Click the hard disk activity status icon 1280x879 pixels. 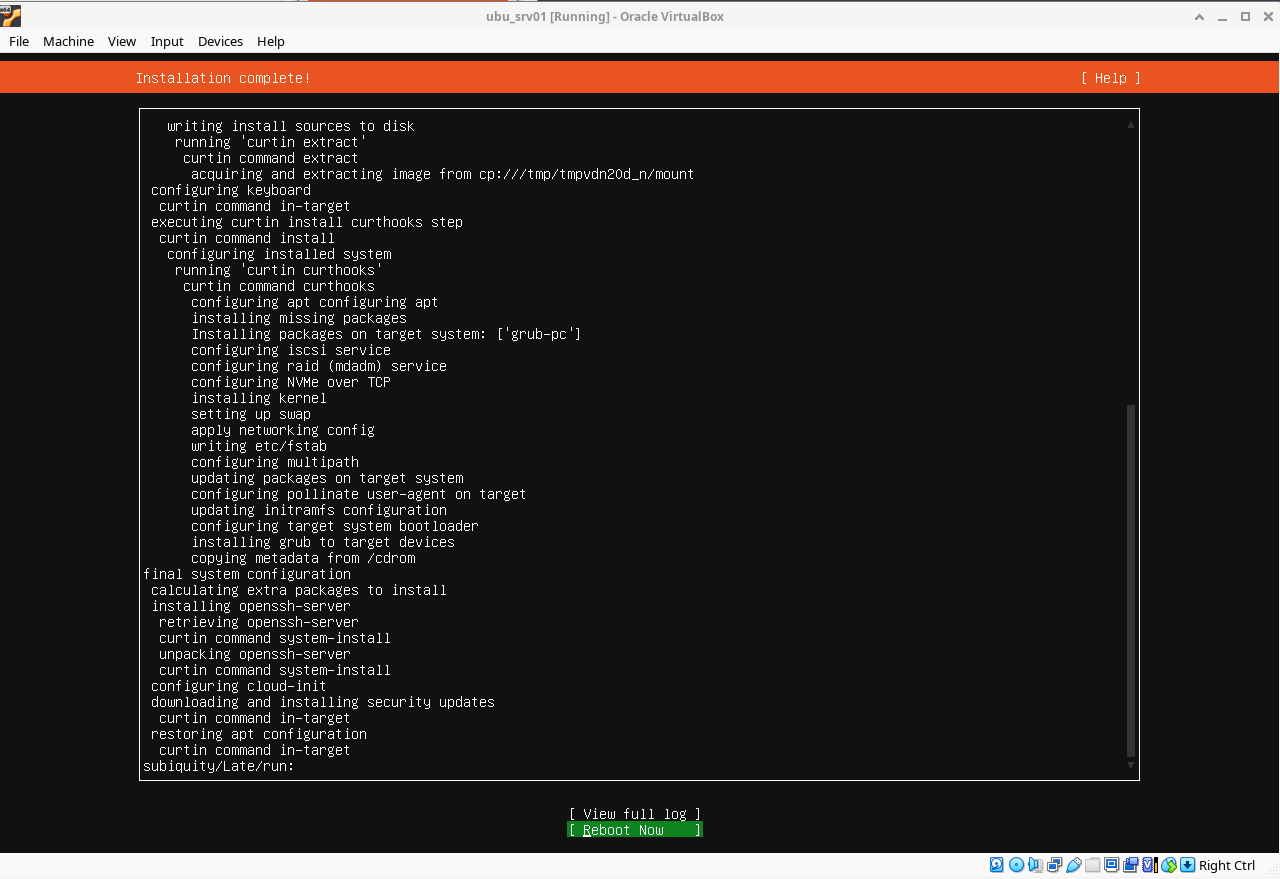coord(997,865)
